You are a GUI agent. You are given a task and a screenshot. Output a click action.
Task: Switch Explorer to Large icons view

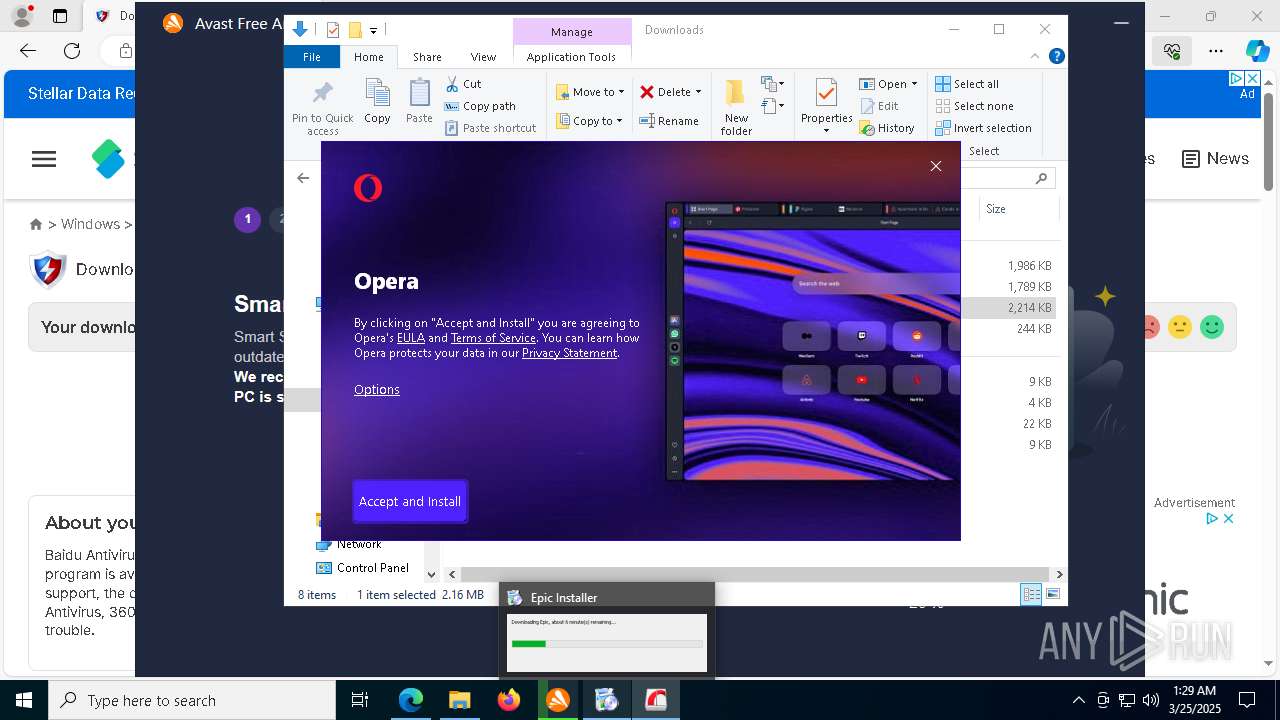pos(1052,594)
